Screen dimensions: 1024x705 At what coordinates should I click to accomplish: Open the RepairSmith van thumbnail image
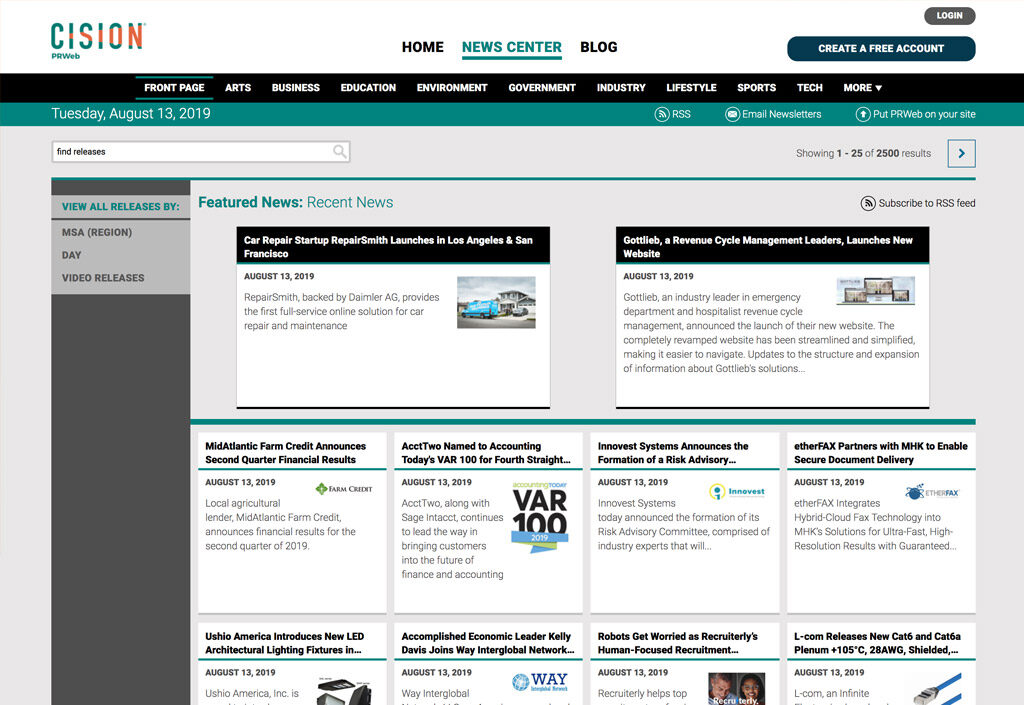(496, 302)
